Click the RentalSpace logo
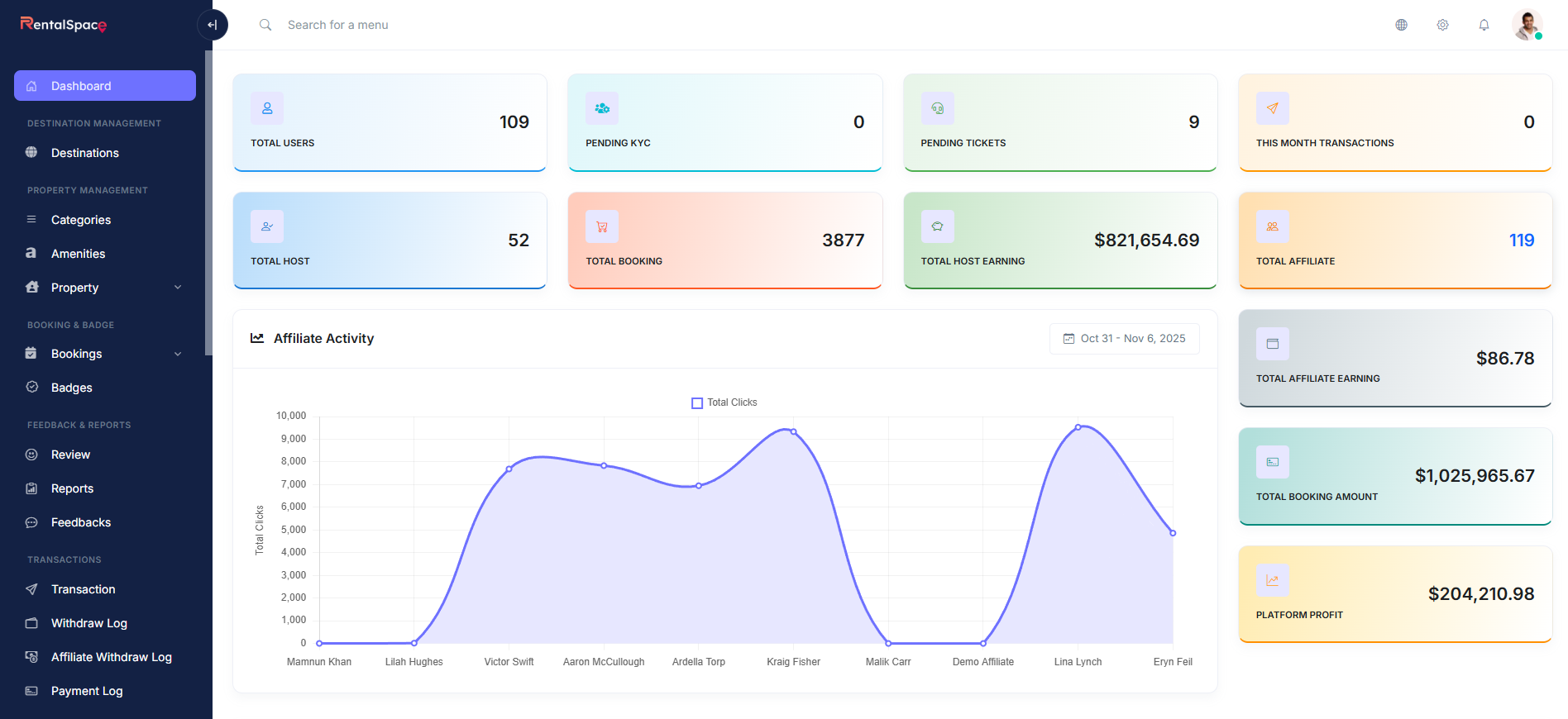 click(64, 25)
